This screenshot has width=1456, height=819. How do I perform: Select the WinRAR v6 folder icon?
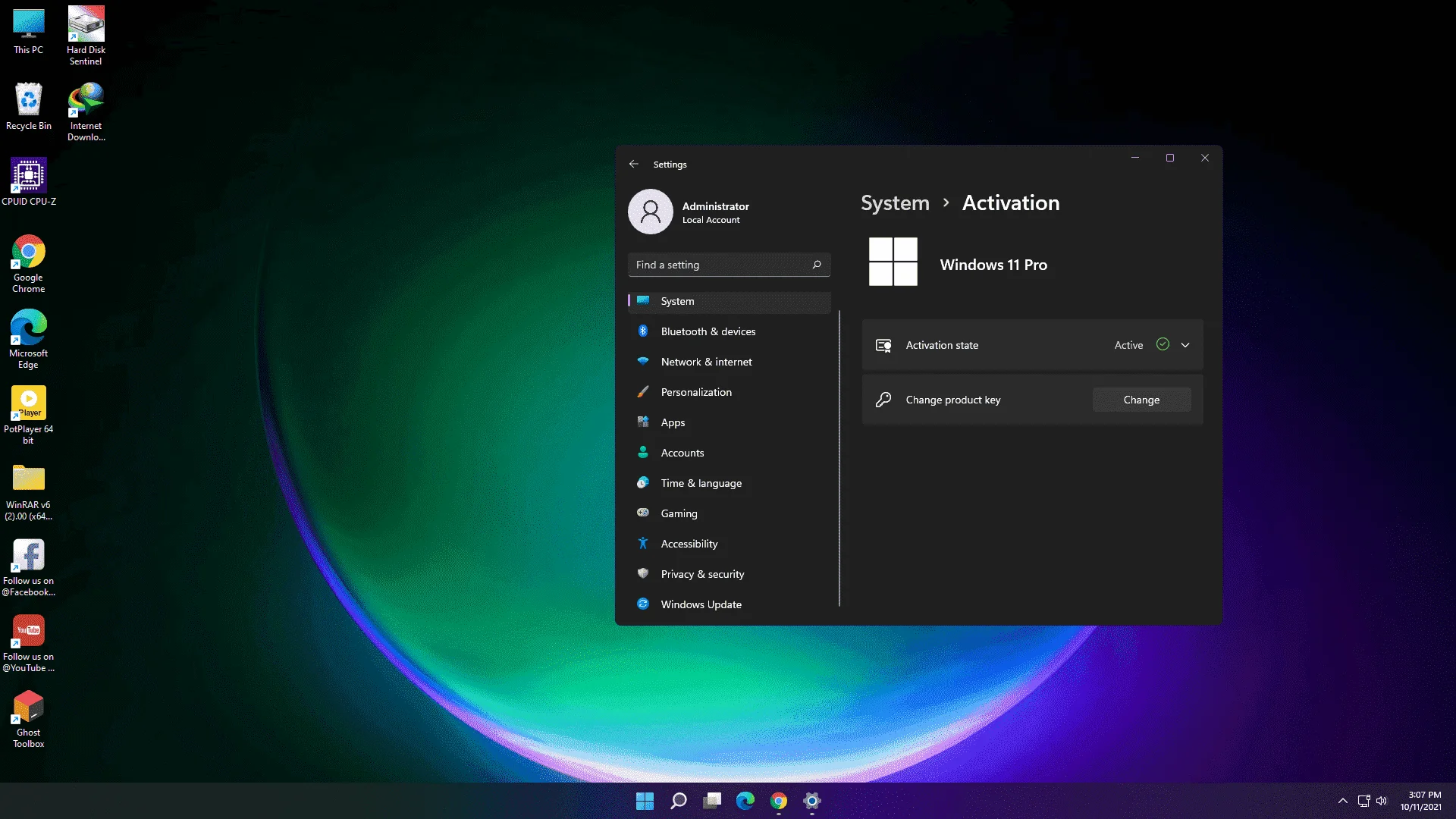pyautogui.click(x=28, y=491)
